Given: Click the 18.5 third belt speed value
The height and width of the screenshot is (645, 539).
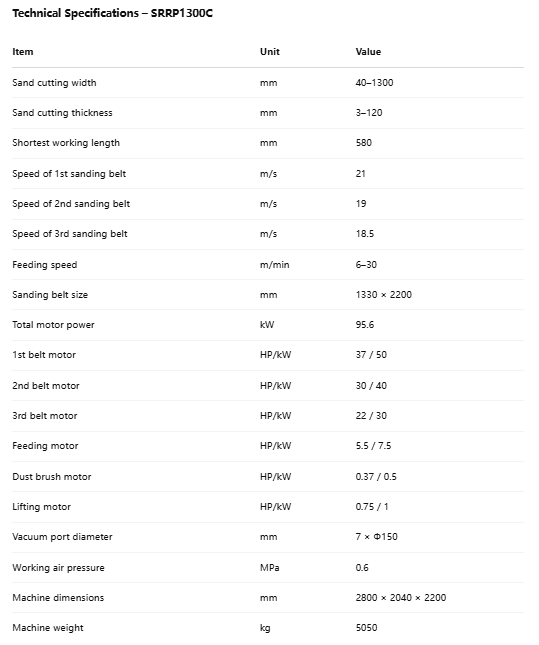Looking at the screenshot, I should coord(365,234).
